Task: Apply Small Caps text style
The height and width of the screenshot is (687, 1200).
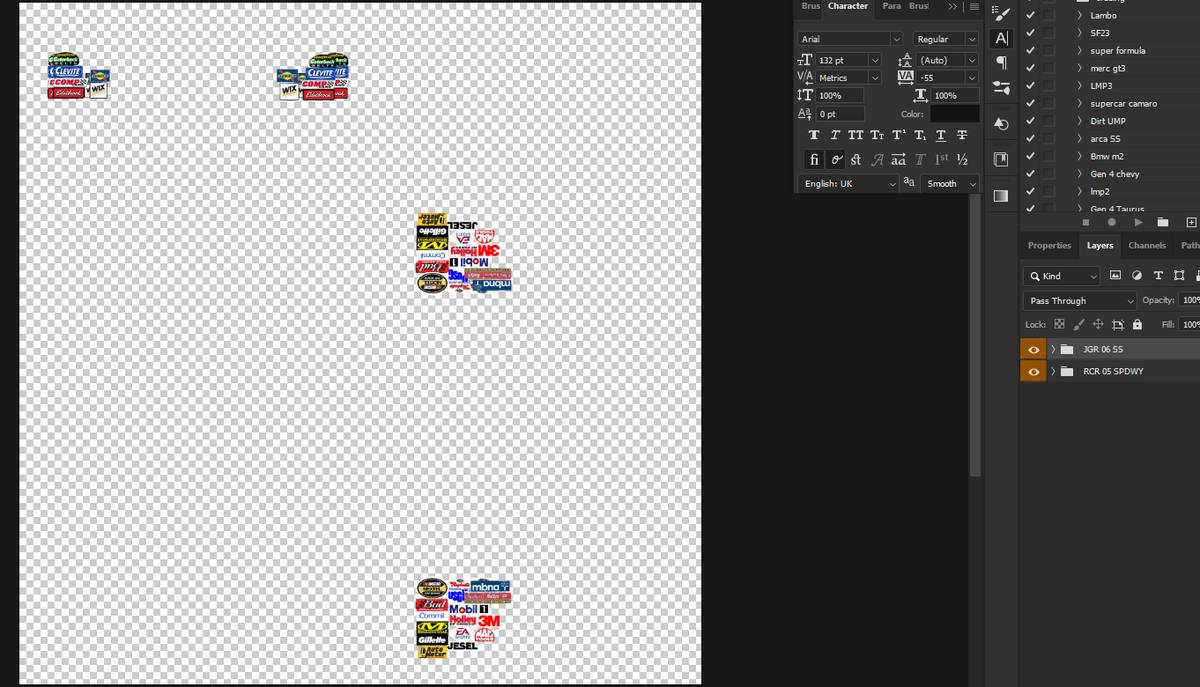Action: click(877, 135)
